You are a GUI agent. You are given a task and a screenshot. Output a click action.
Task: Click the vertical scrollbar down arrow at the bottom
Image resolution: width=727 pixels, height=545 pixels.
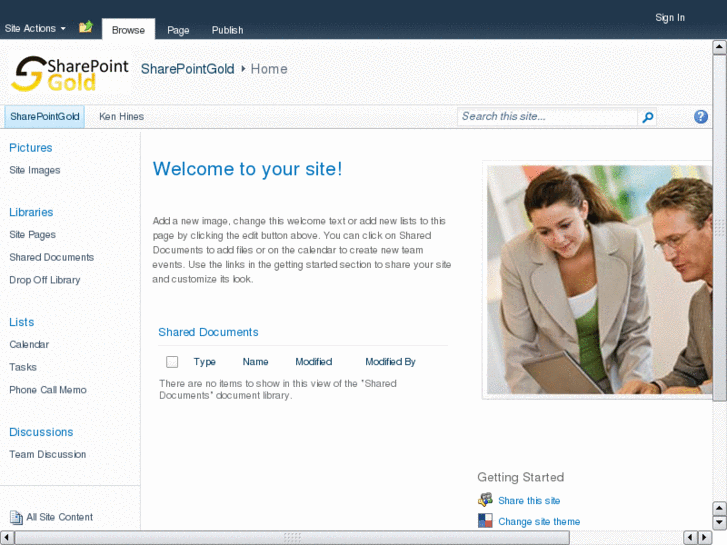(x=719, y=522)
